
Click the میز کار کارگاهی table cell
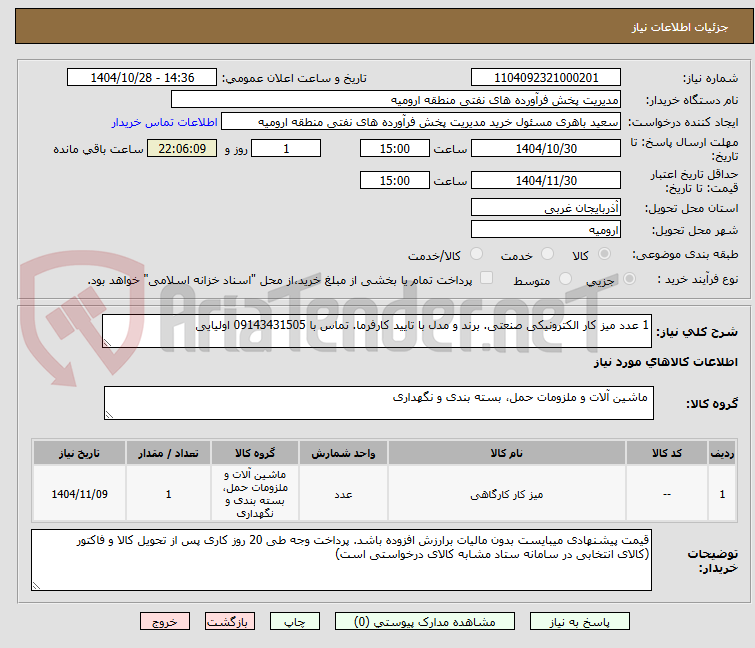(507, 494)
